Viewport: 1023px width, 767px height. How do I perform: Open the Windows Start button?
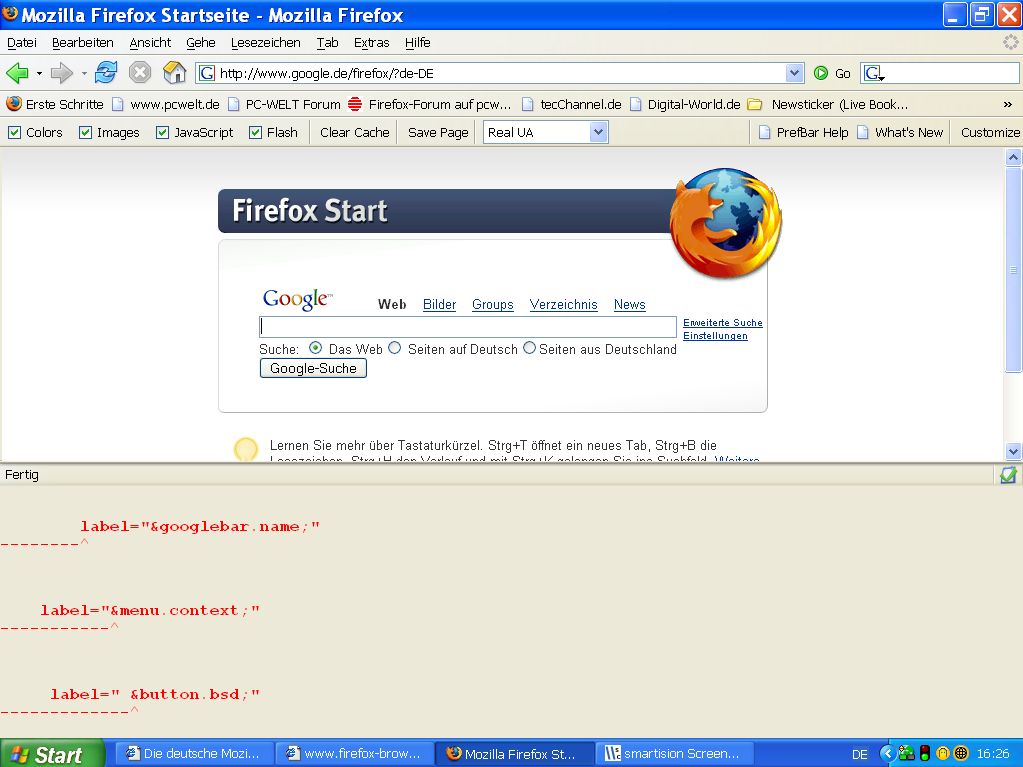coord(52,753)
